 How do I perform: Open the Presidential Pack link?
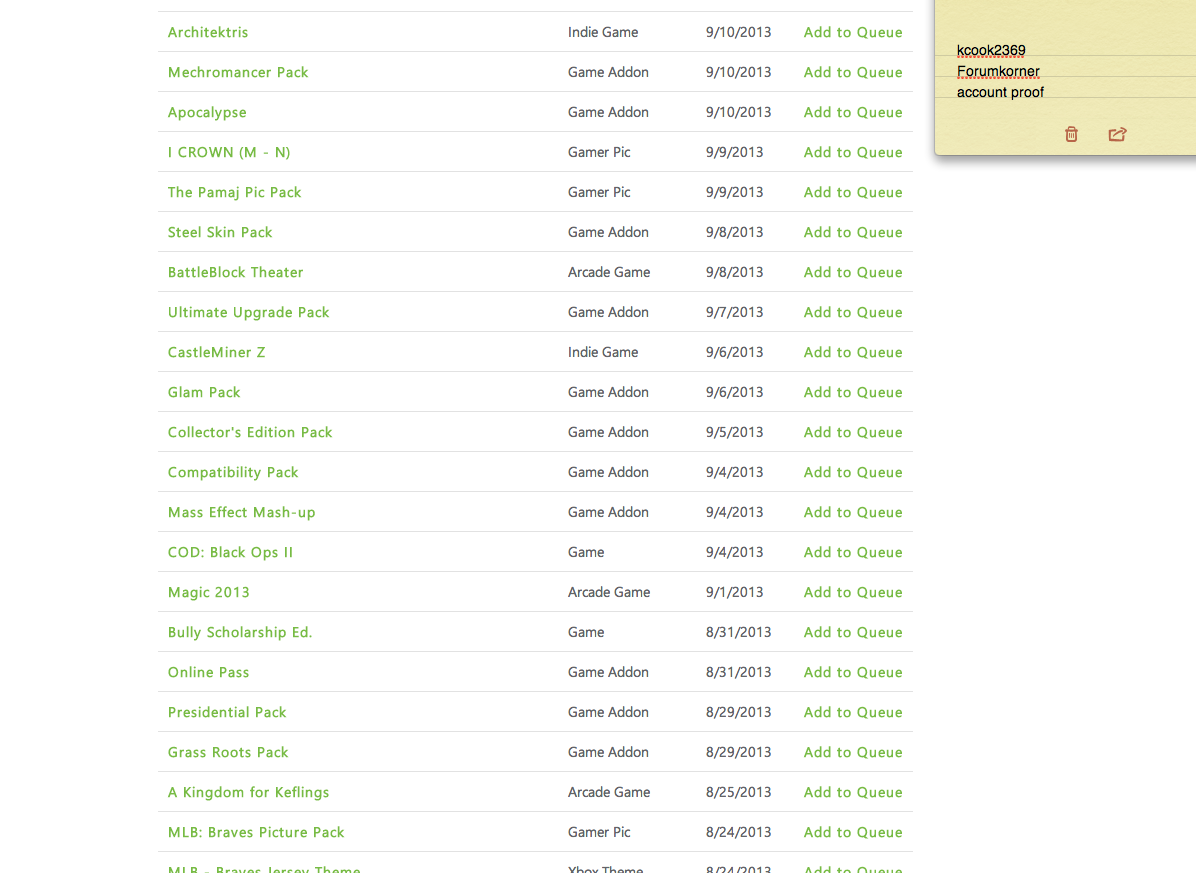(x=227, y=712)
